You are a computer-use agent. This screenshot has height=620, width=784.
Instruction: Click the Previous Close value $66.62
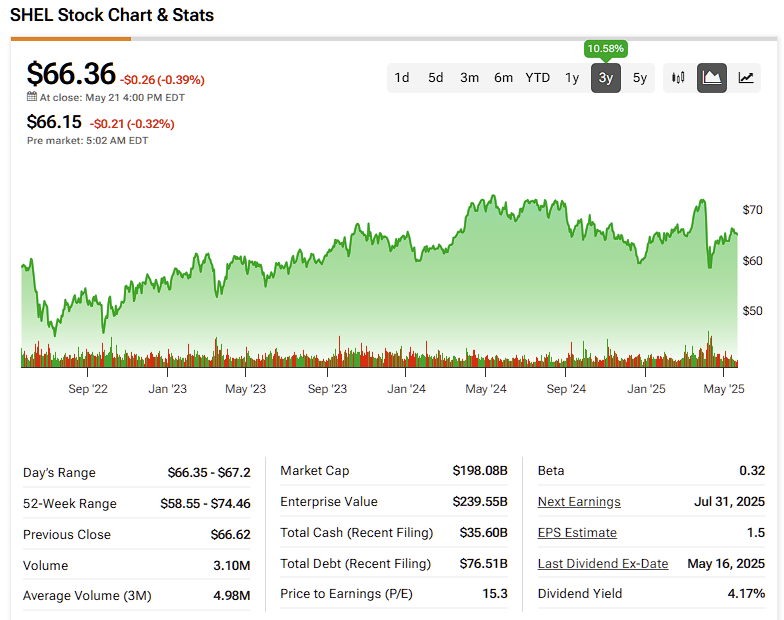point(230,534)
